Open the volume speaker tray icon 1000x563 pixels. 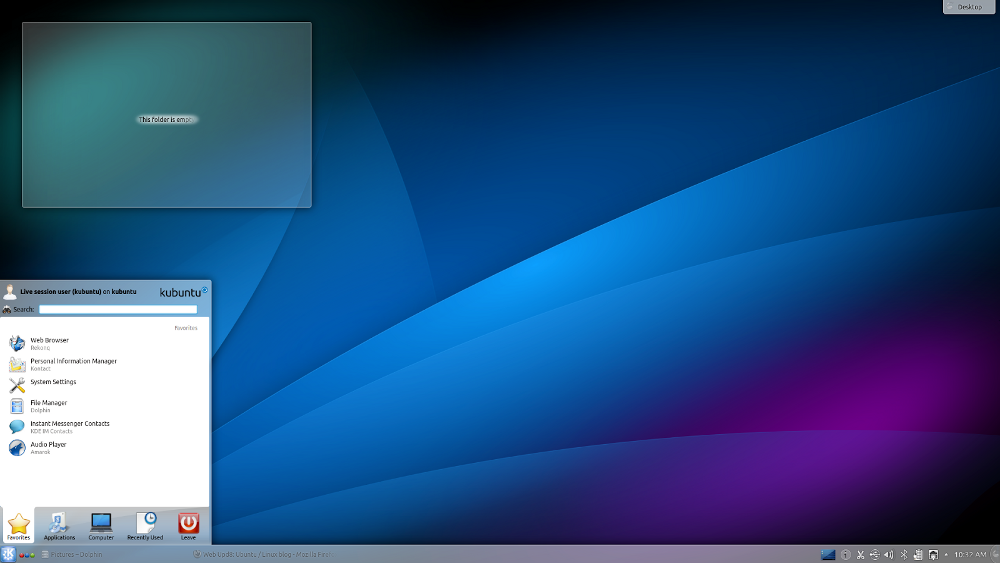pos(888,555)
